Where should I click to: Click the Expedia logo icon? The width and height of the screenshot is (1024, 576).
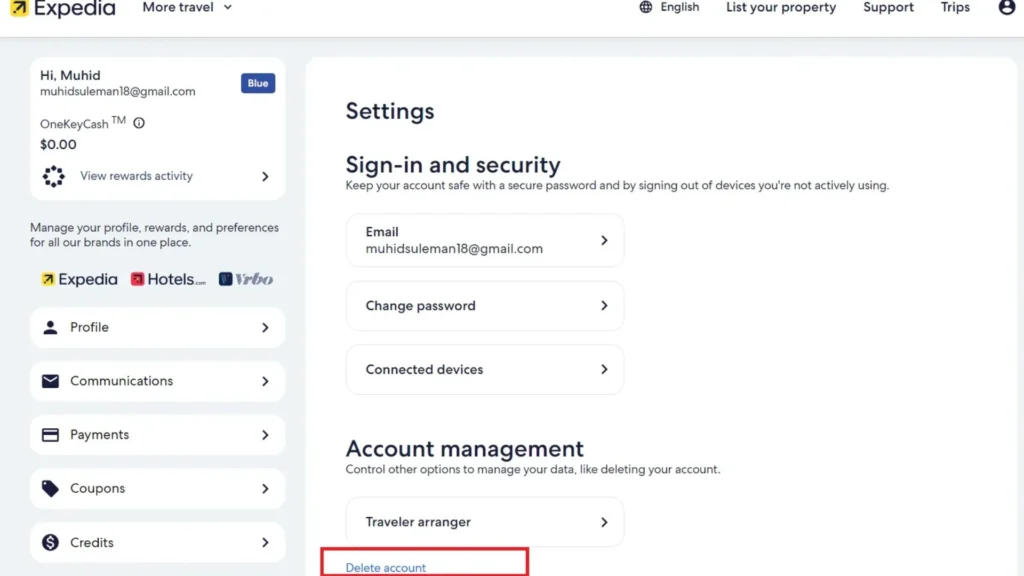pos(18,8)
